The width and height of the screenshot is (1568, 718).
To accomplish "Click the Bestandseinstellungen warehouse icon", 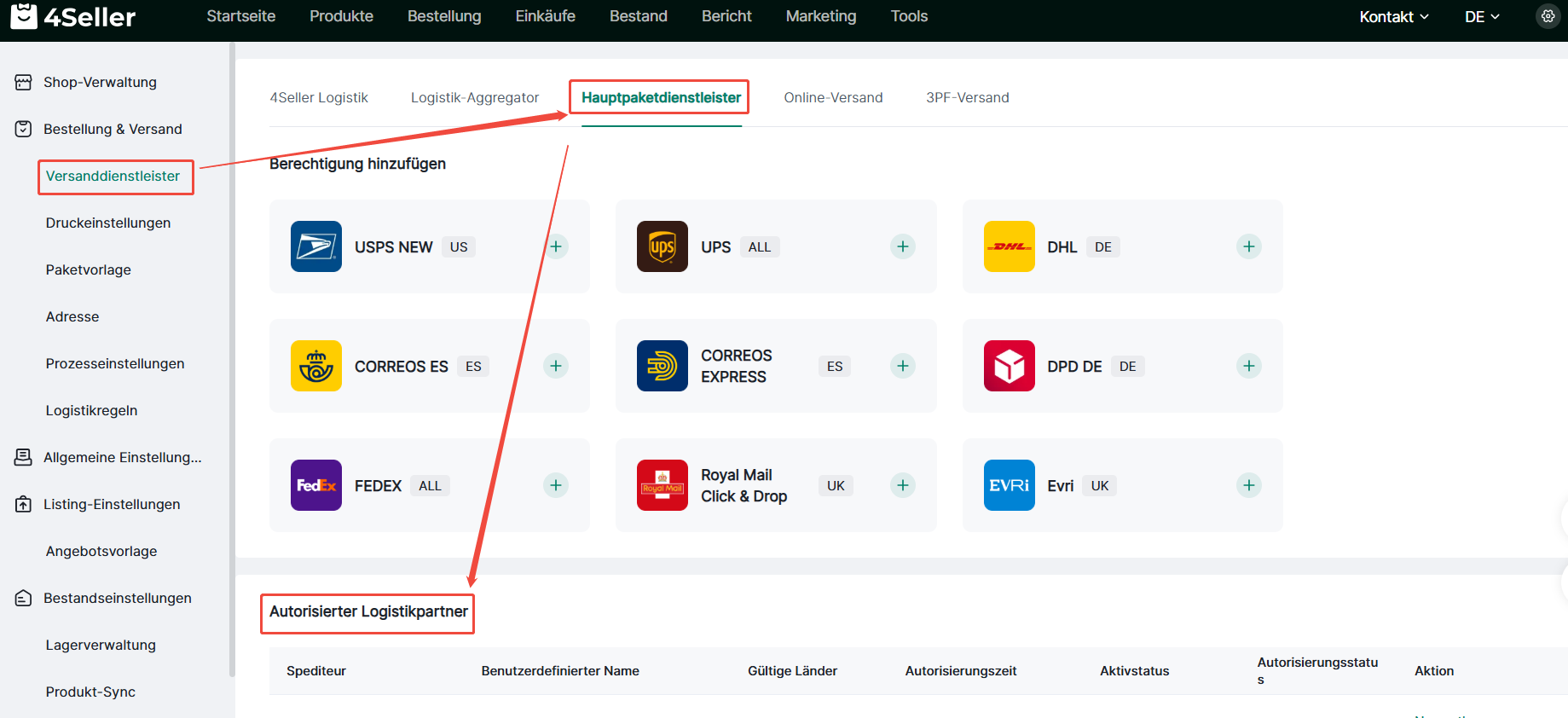I will (24, 598).
